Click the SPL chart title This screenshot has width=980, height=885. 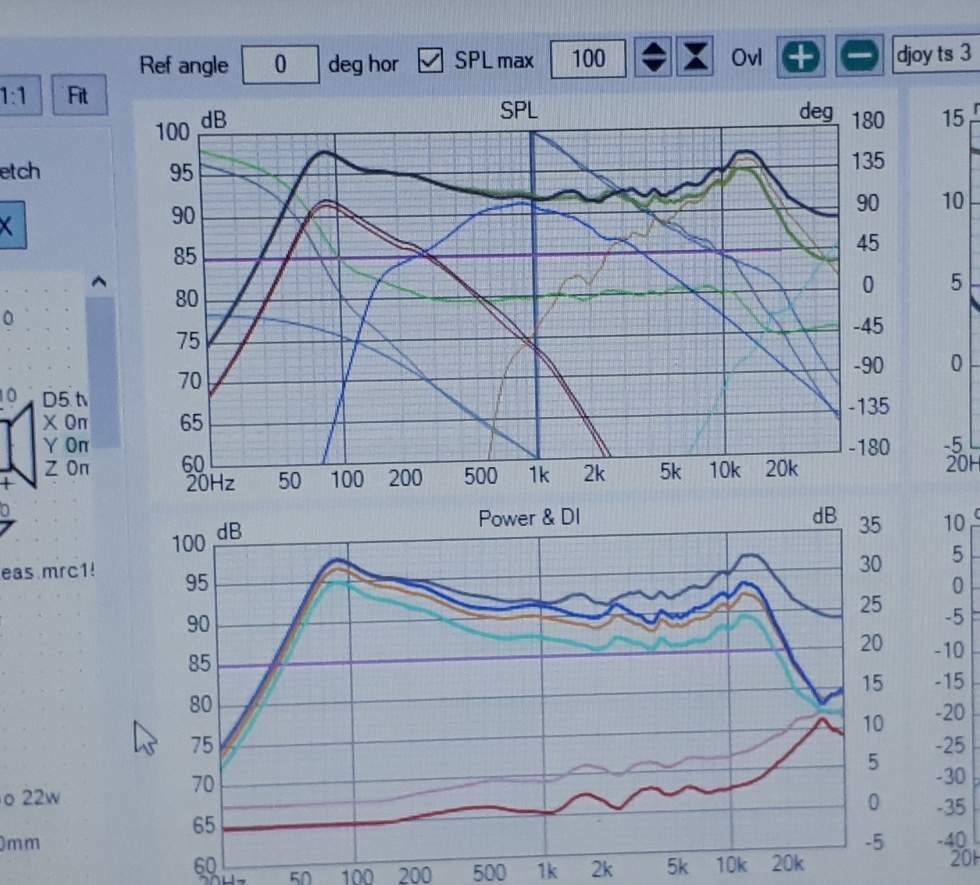click(x=518, y=111)
